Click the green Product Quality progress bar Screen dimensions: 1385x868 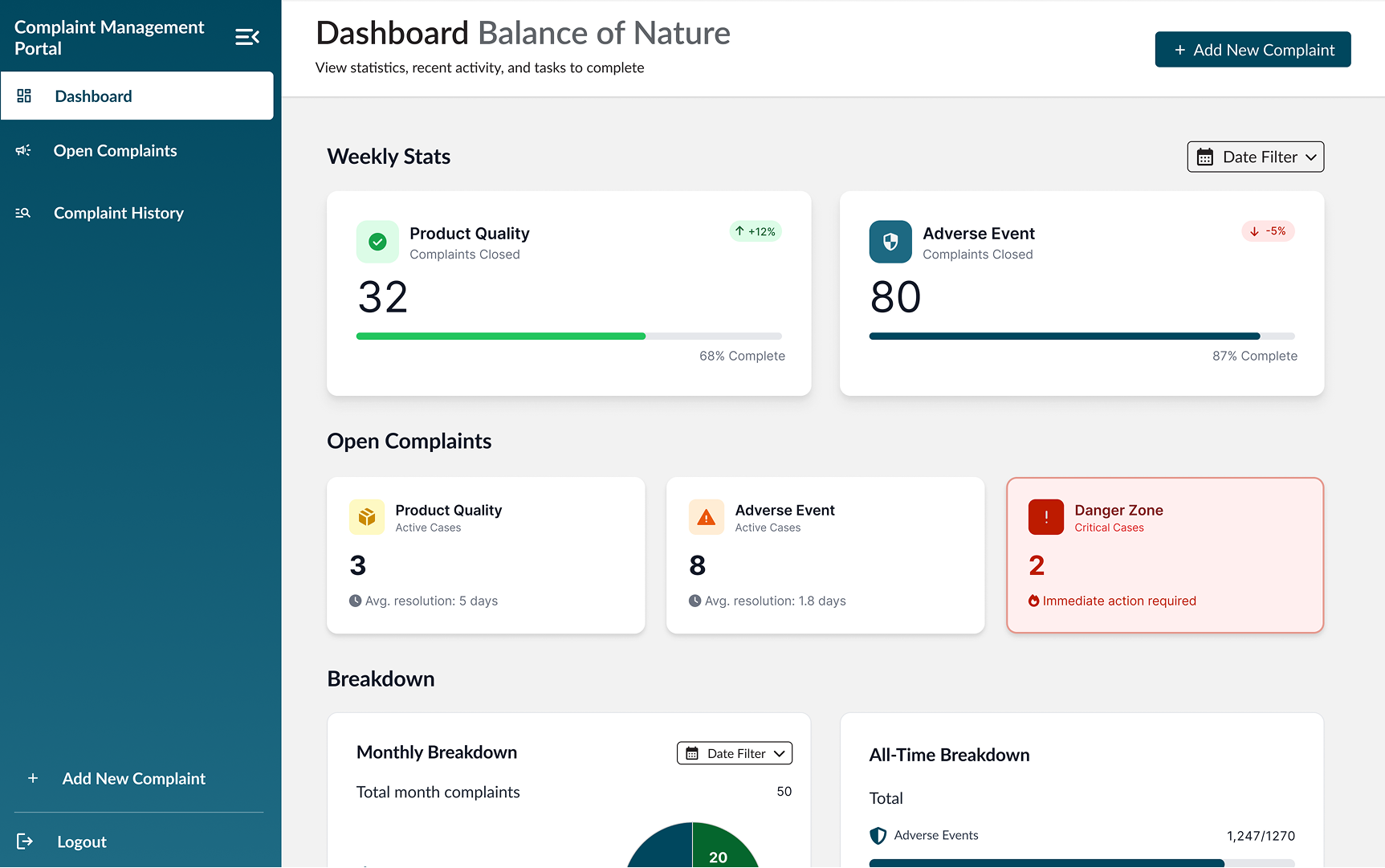click(500, 336)
